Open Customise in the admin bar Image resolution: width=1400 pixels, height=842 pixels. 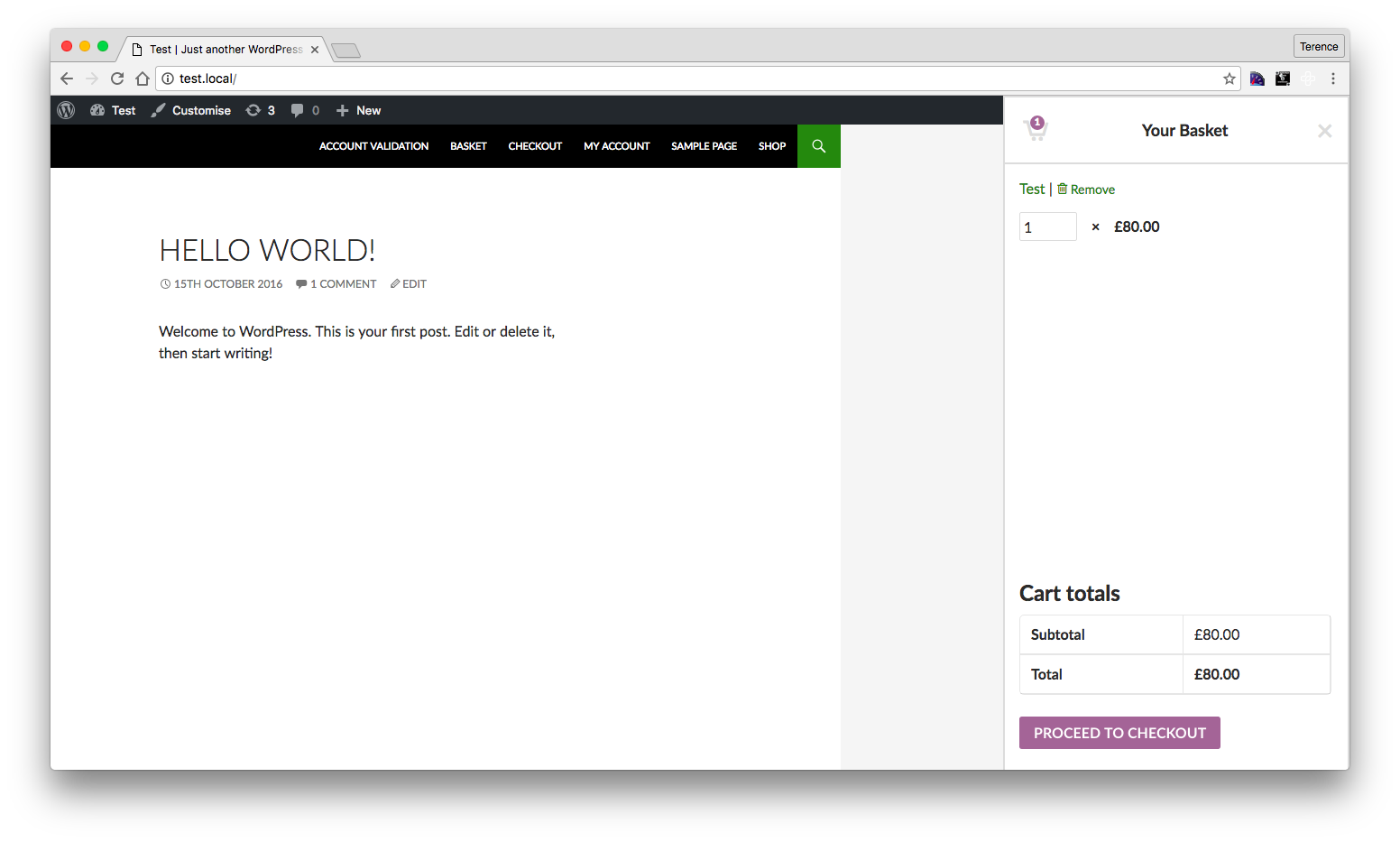tap(190, 110)
